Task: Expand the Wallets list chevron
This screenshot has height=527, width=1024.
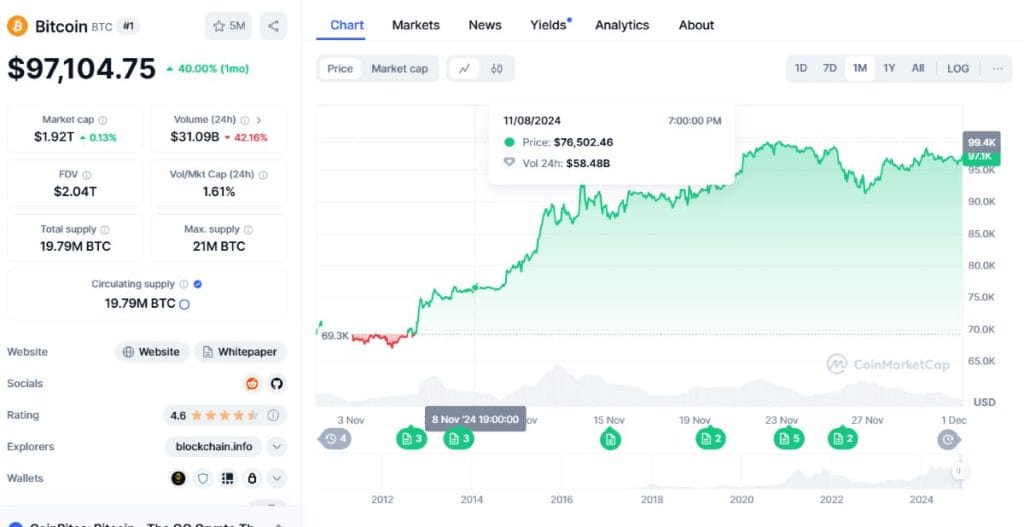Action: click(x=277, y=478)
